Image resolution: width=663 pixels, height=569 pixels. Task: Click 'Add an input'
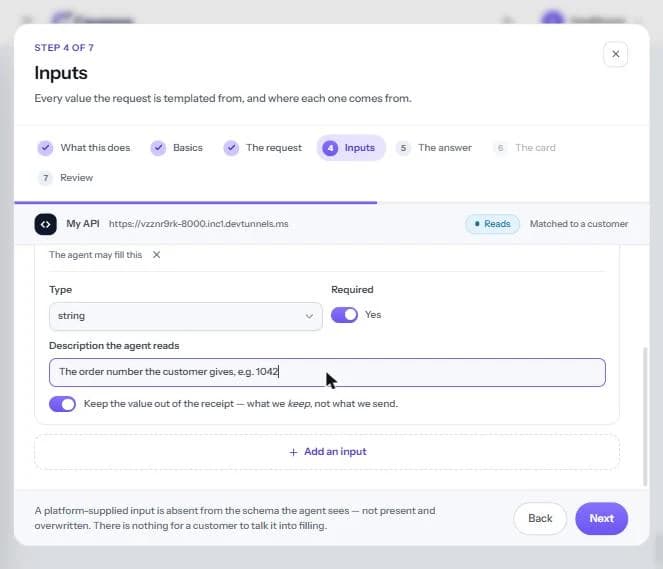(327, 452)
